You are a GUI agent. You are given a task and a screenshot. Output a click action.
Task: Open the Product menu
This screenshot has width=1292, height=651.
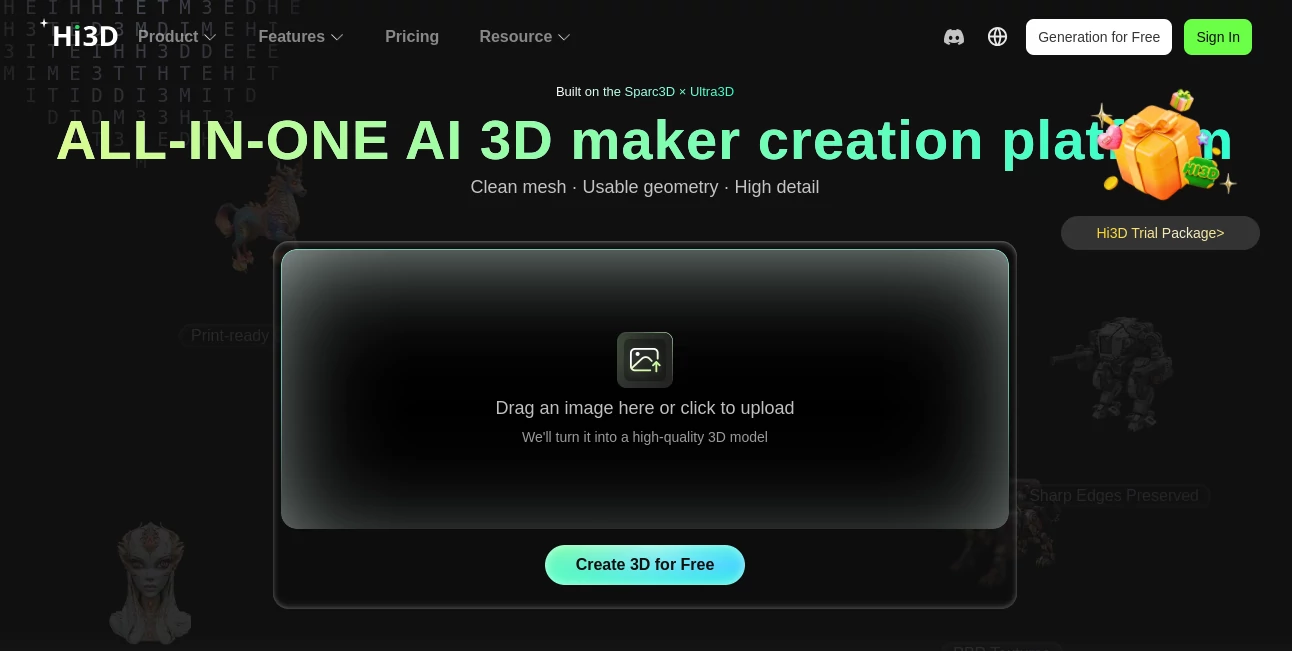[177, 37]
